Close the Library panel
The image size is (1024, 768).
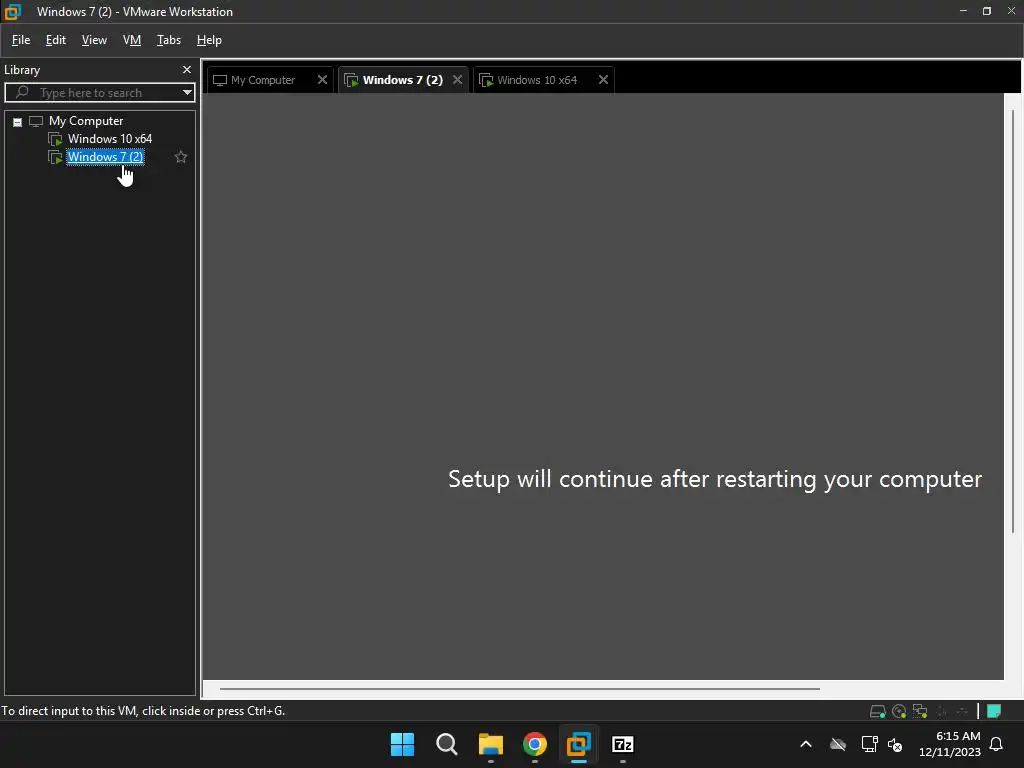point(187,69)
